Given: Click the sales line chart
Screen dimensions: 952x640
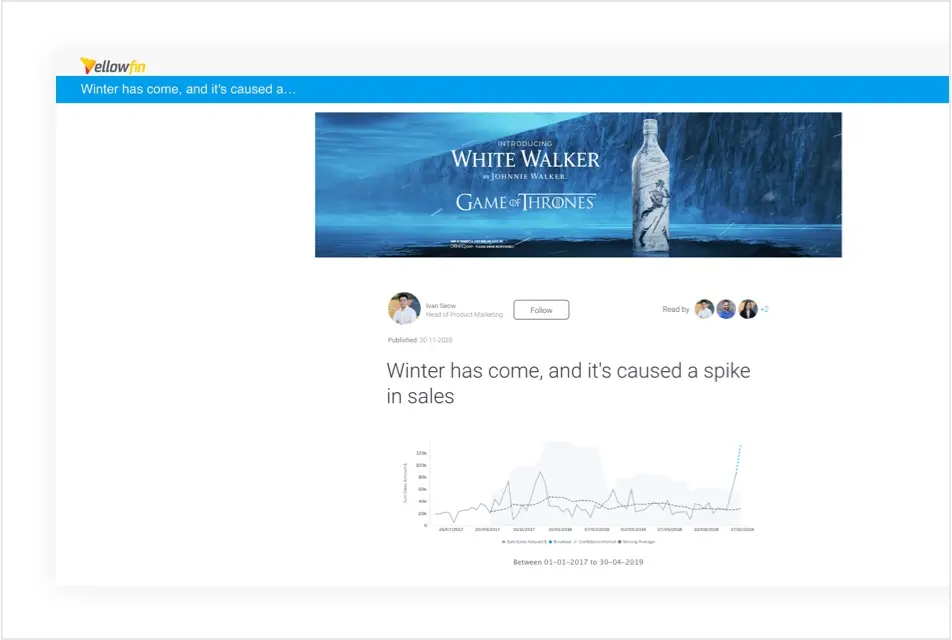Looking at the screenshot, I should coord(580,486).
